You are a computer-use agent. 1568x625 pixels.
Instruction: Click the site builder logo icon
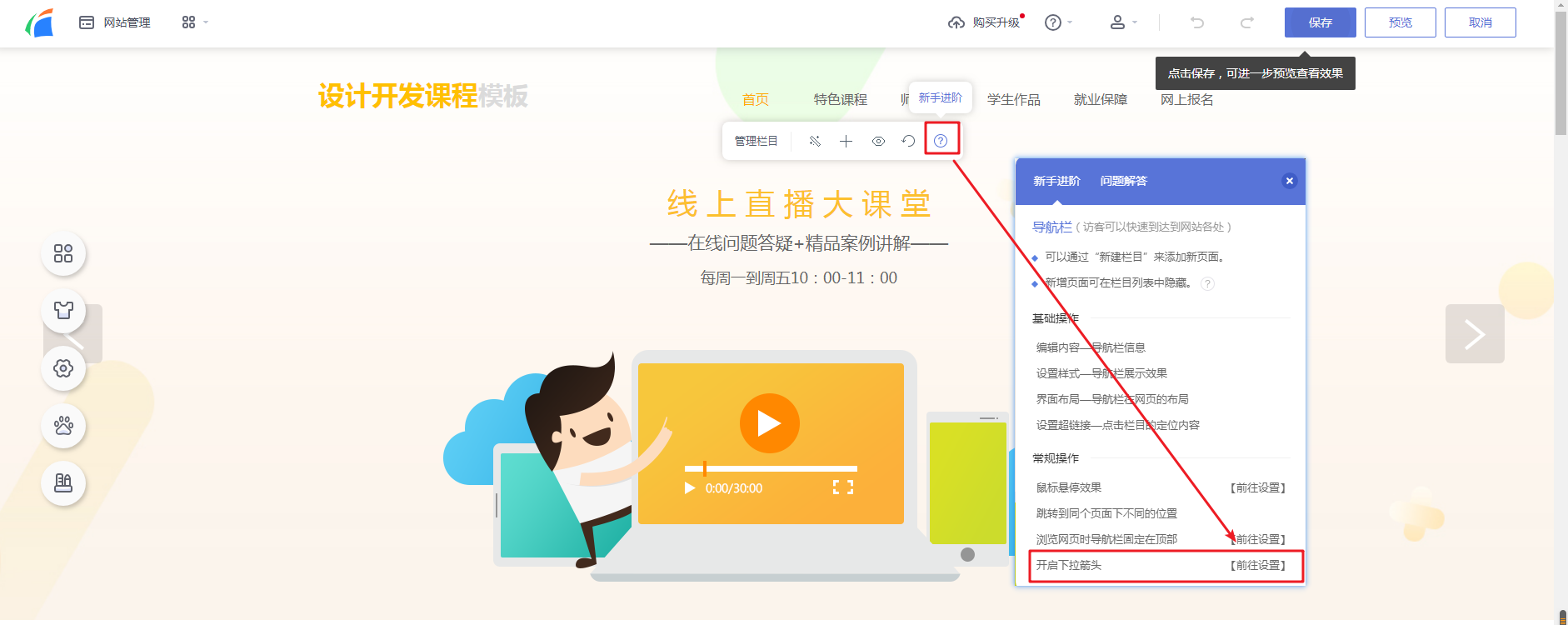tap(39, 22)
